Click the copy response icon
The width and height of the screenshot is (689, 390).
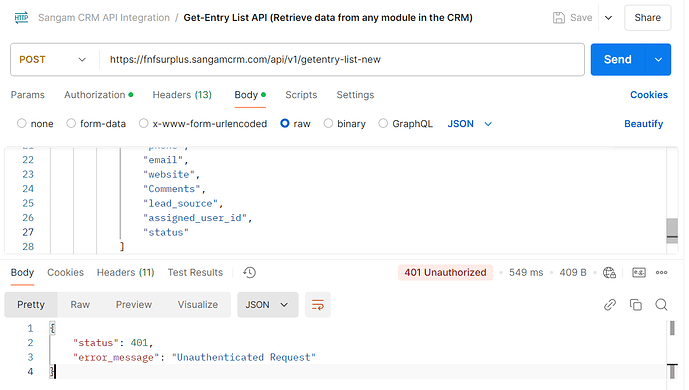[635, 304]
